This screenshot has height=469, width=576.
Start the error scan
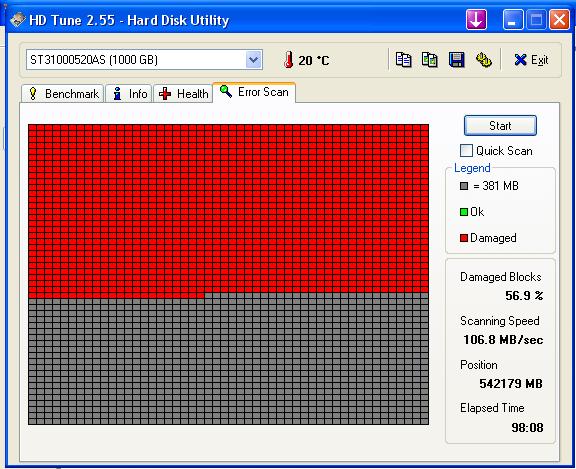point(500,126)
